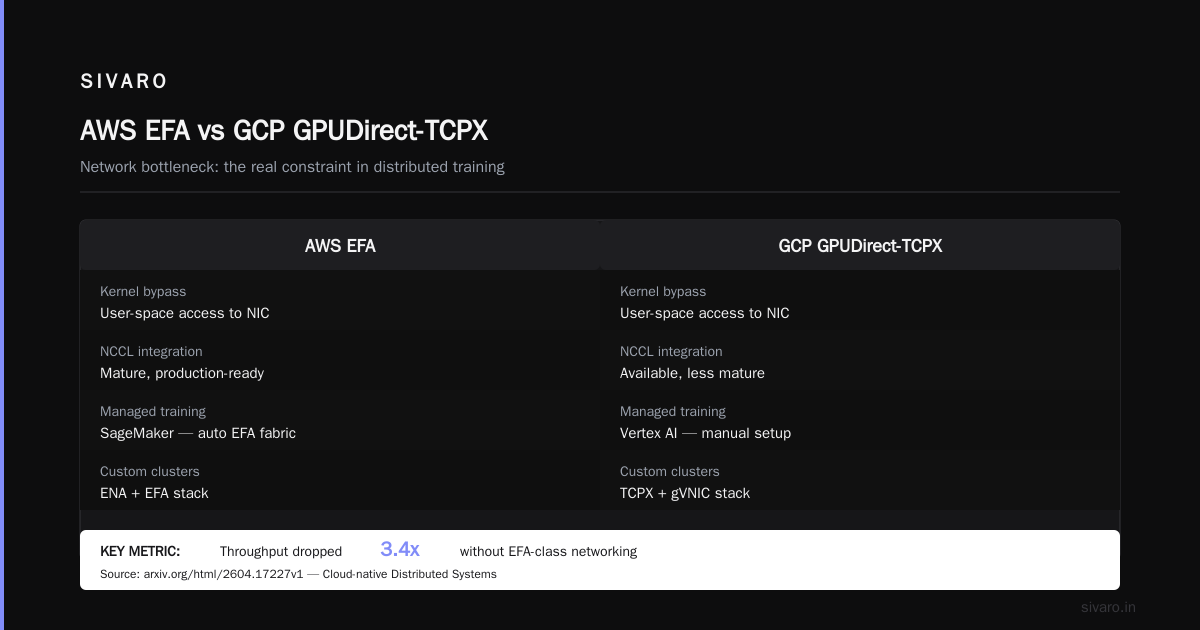Click NCCL integration label in GCP column

[671, 351]
